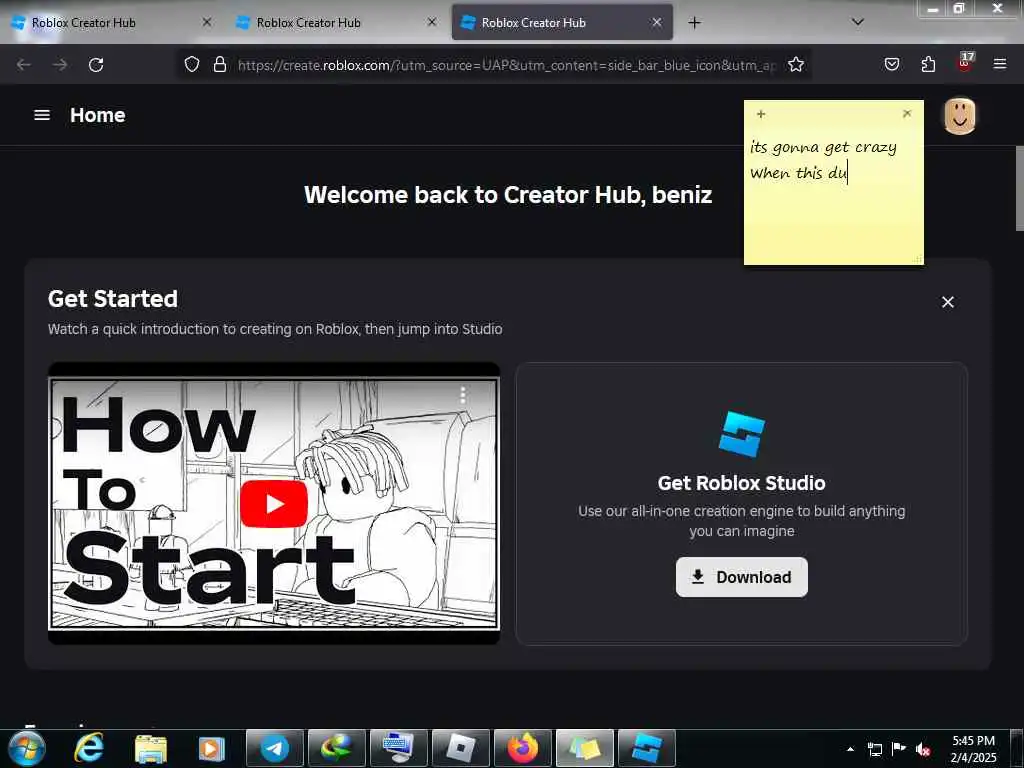Click the Welcome back to Creator Hub heading
This screenshot has height=768, width=1024.
pos(507,195)
